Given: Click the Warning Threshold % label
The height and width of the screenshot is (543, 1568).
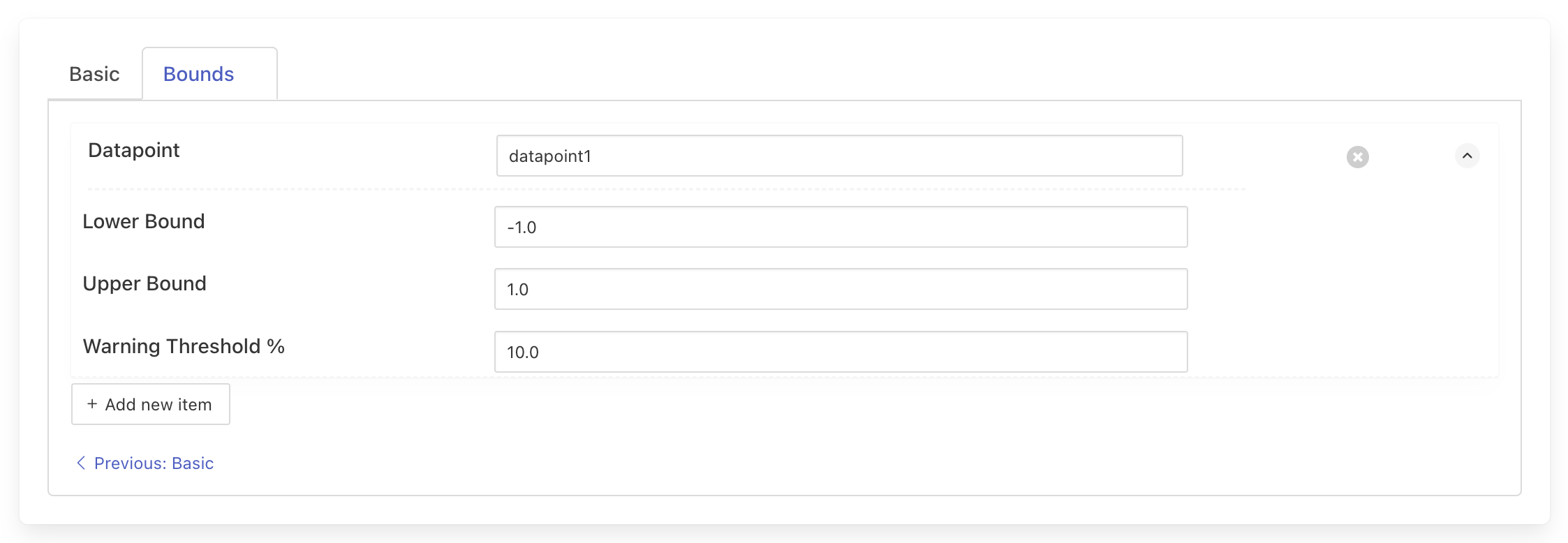Looking at the screenshot, I should click(x=184, y=346).
